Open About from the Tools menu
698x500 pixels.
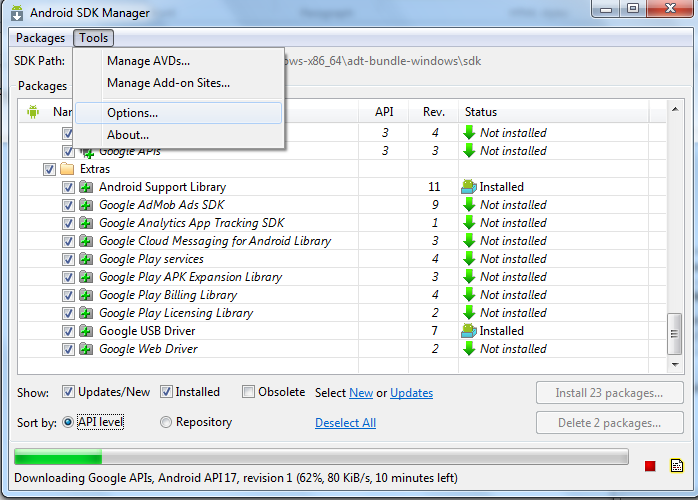point(179,135)
